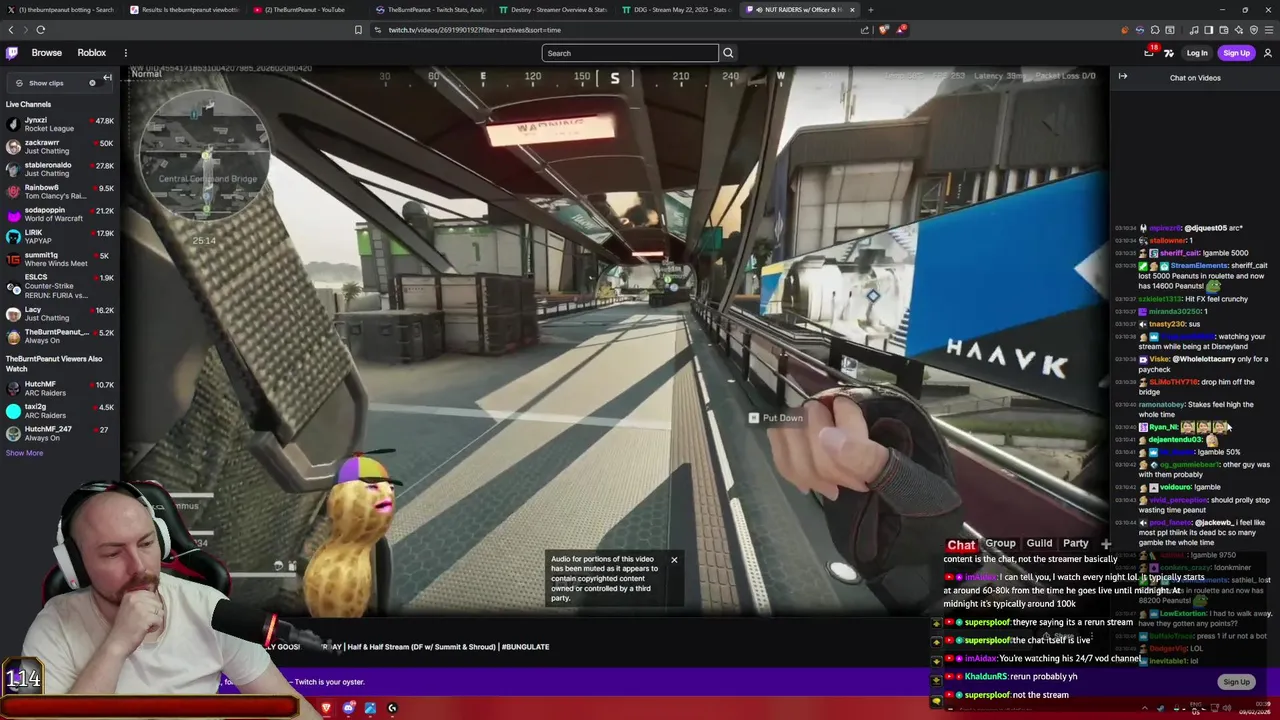Click the header Sign Up button

(x=1237, y=53)
